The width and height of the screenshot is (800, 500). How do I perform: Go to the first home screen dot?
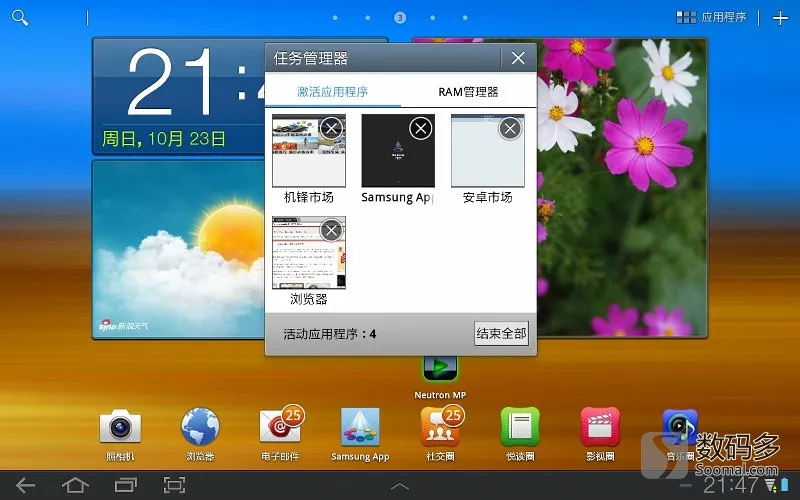click(x=335, y=18)
